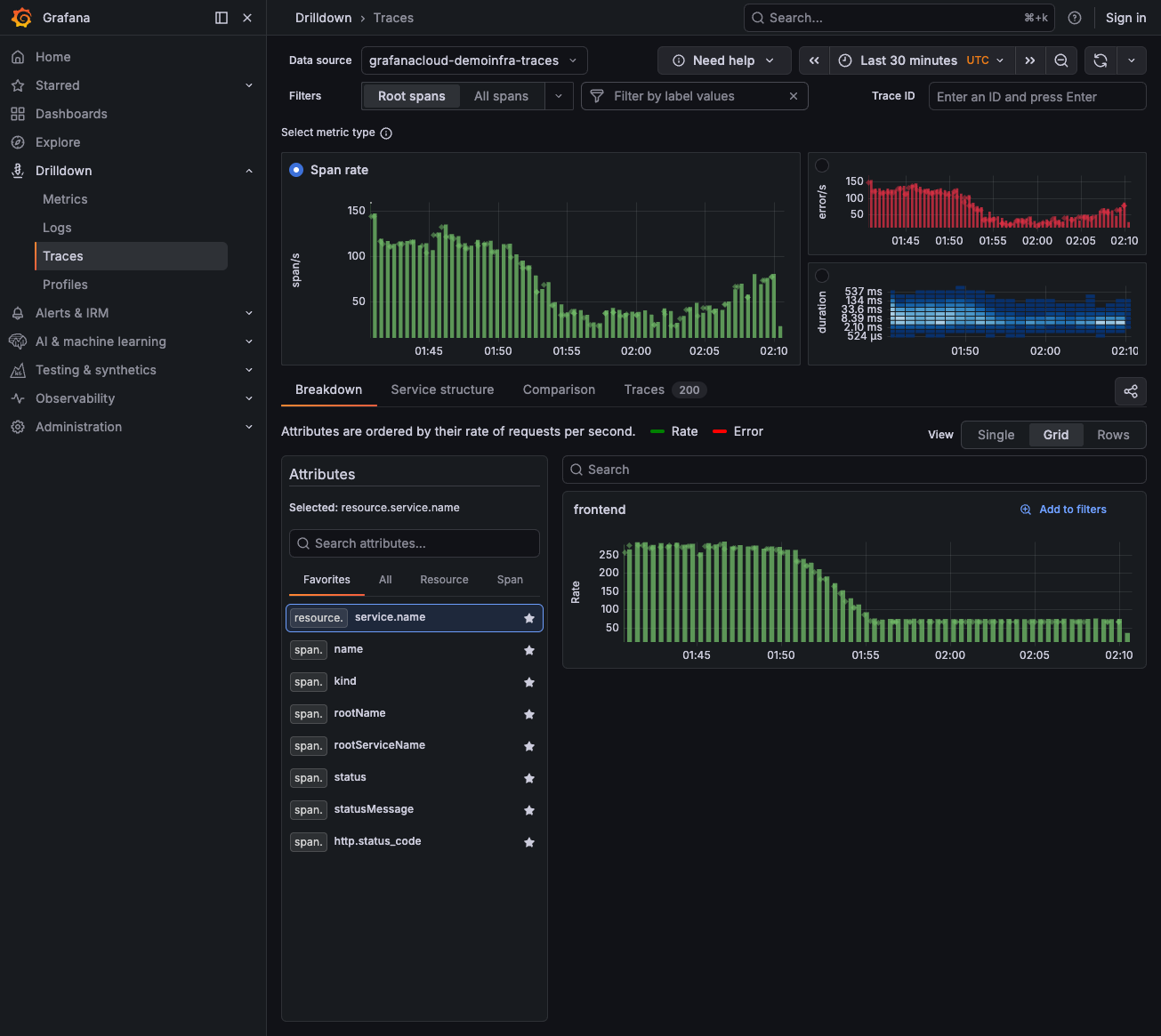
Task: Select the Span rate radio button
Action: coord(296,170)
